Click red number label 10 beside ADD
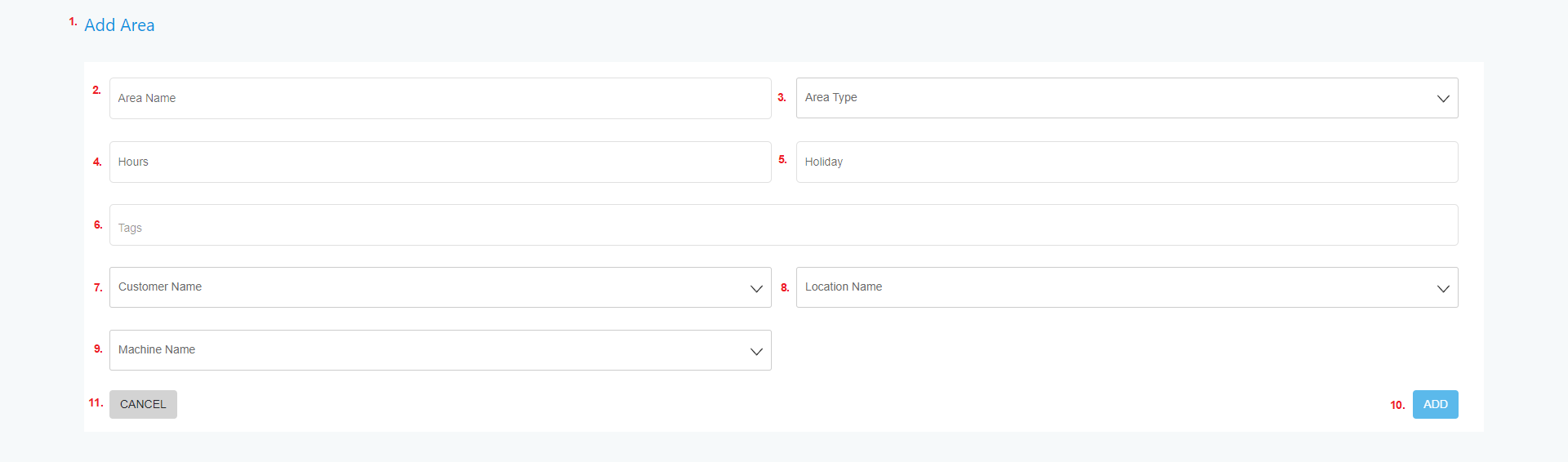 1397,405
